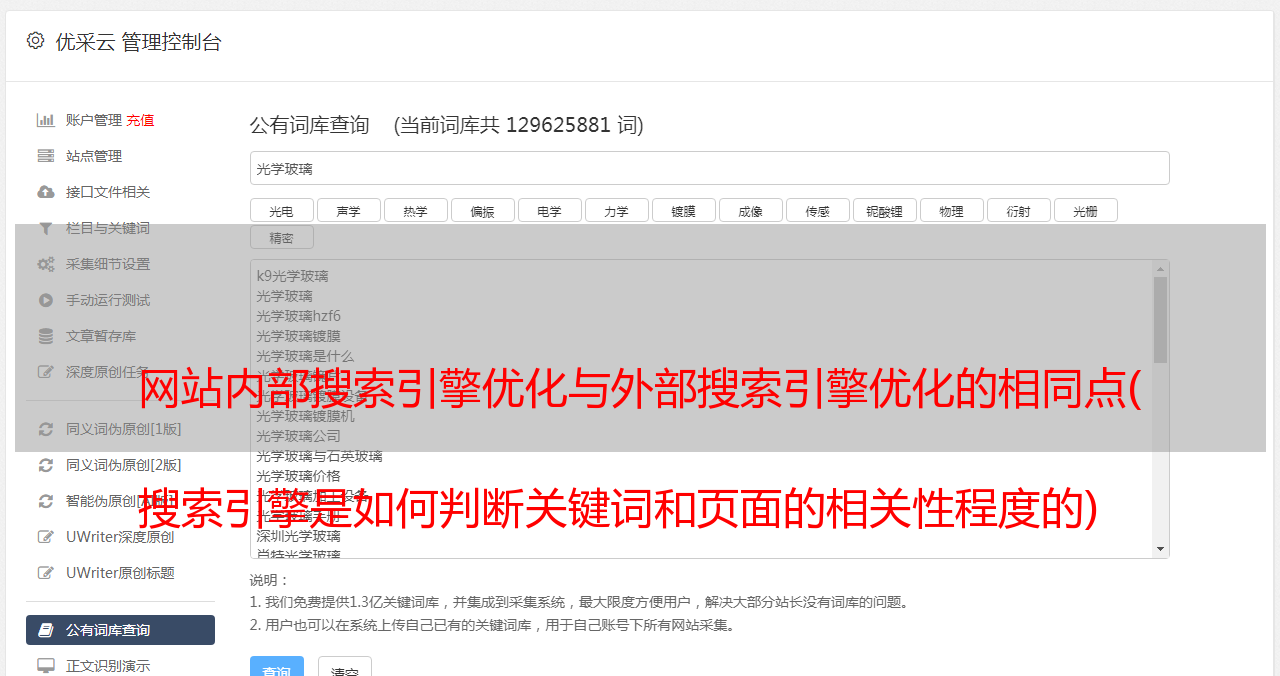Select k9光学玻璃 in results list
1280x676 pixels.
[292, 276]
